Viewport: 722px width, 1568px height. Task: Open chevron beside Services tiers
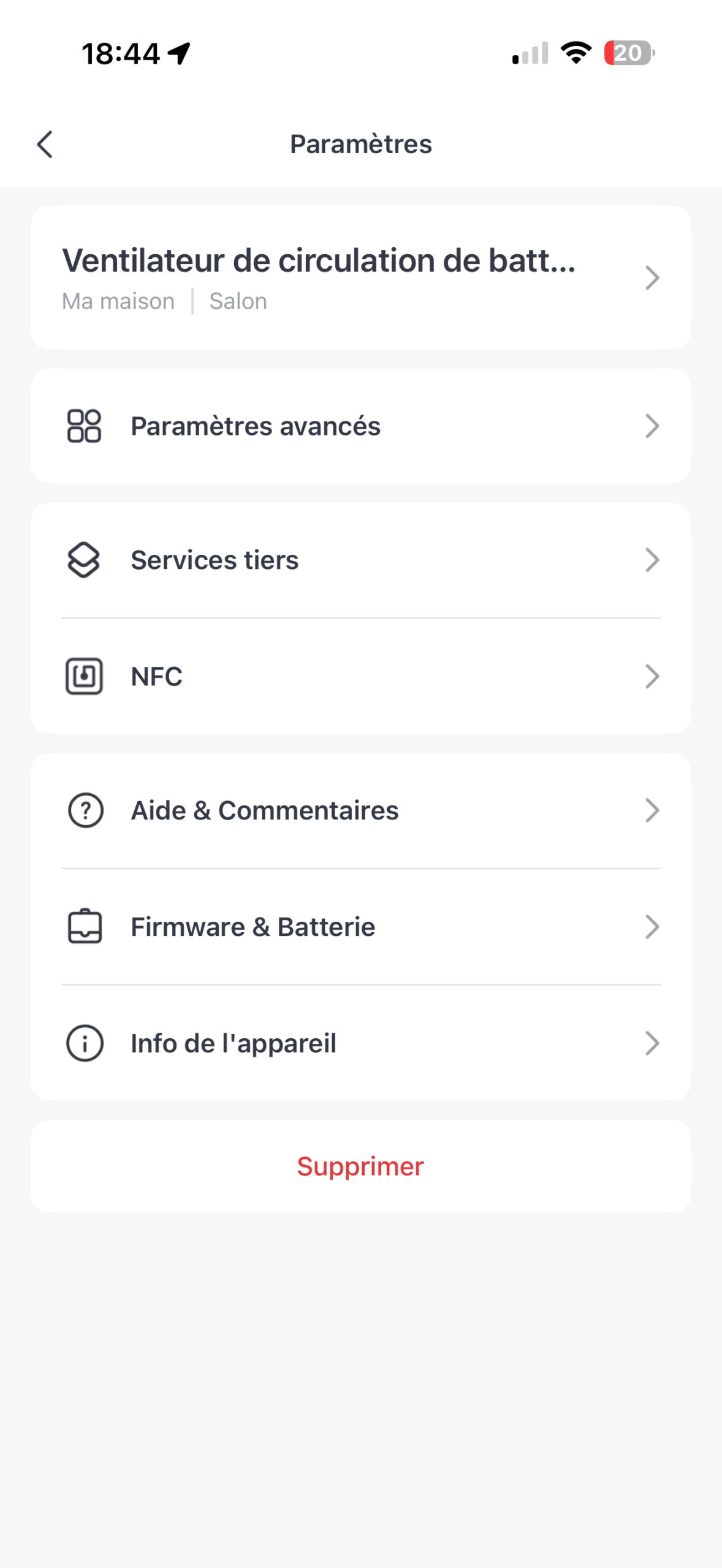coord(652,560)
